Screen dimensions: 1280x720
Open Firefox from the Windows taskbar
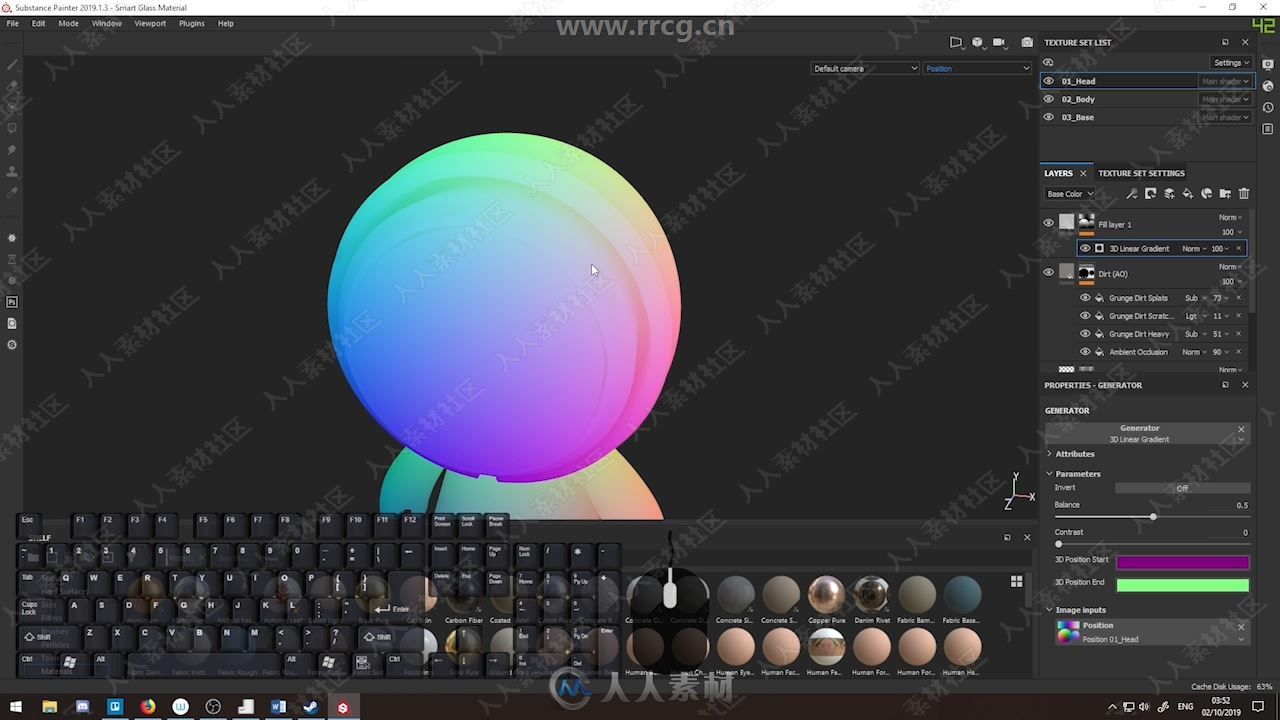click(148, 707)
